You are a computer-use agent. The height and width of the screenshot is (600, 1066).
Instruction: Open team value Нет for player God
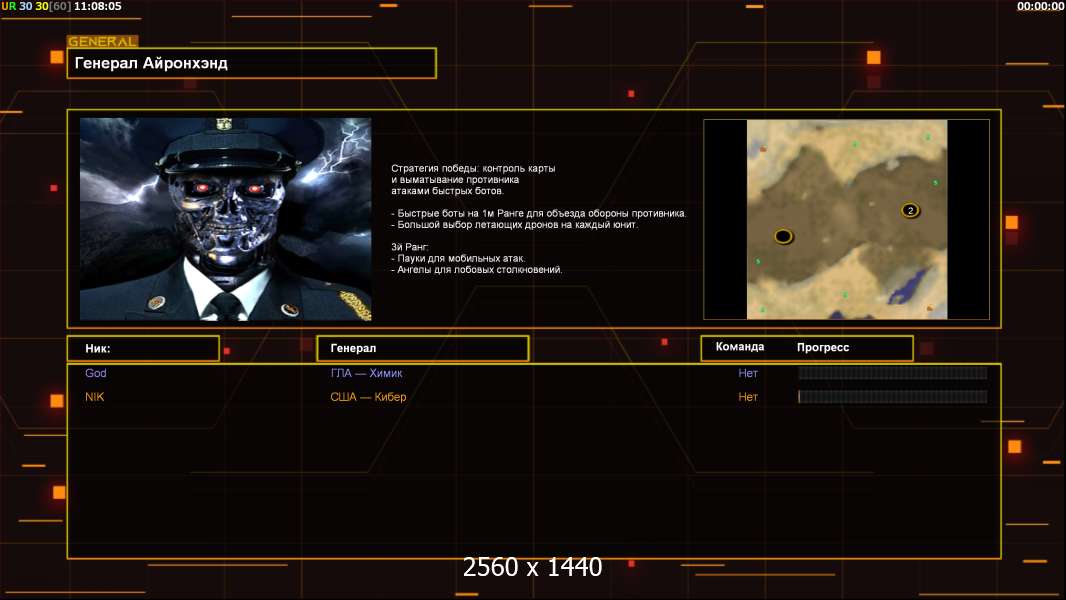pyautogui.click(x=748, y=373)
